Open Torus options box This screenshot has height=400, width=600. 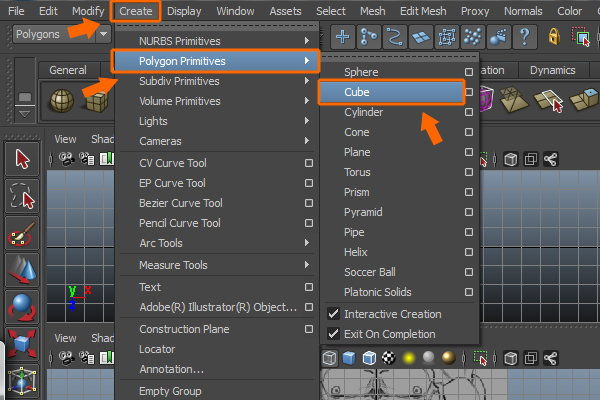coord(469,172)
